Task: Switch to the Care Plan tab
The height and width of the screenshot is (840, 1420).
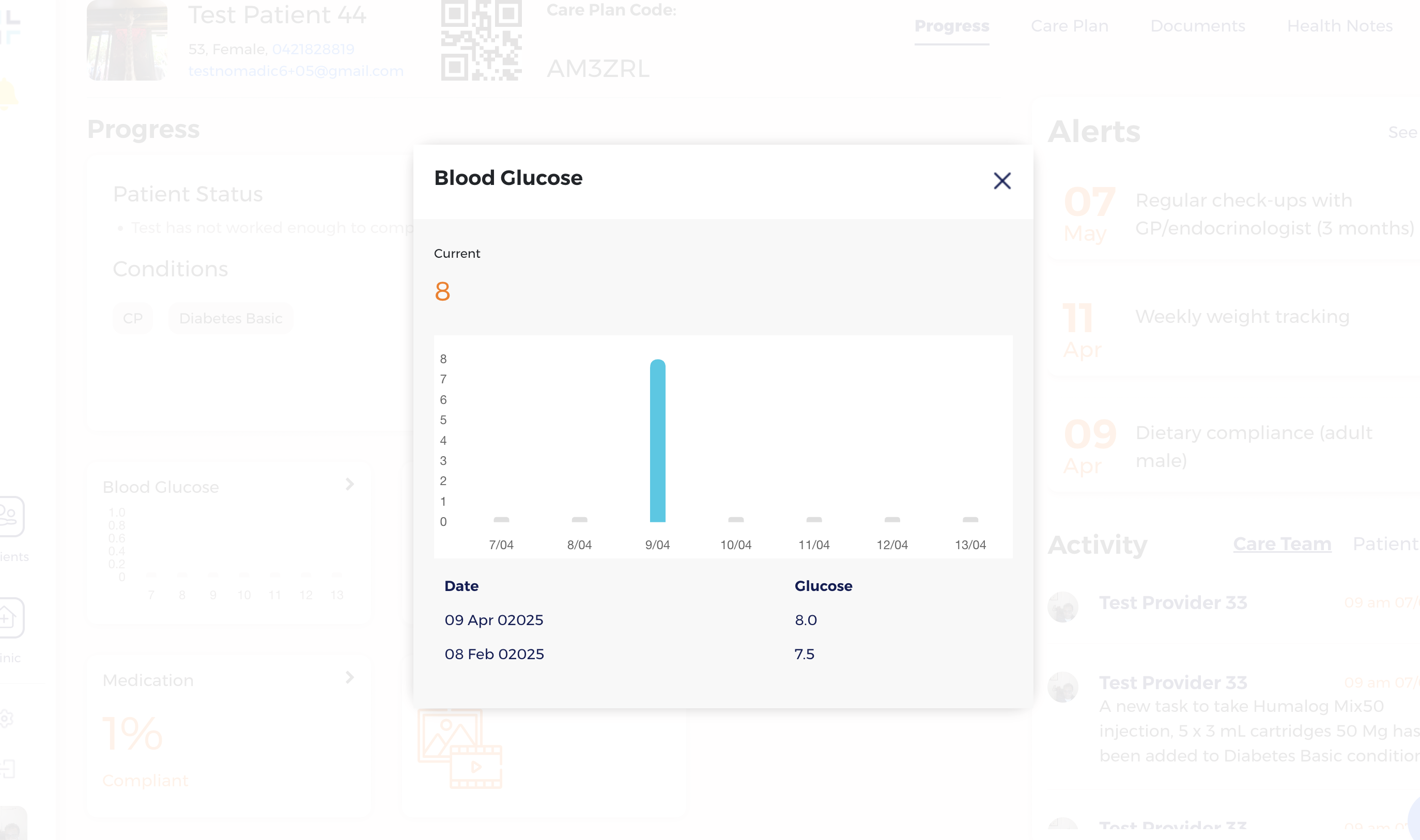Action: coord(1069,26)
